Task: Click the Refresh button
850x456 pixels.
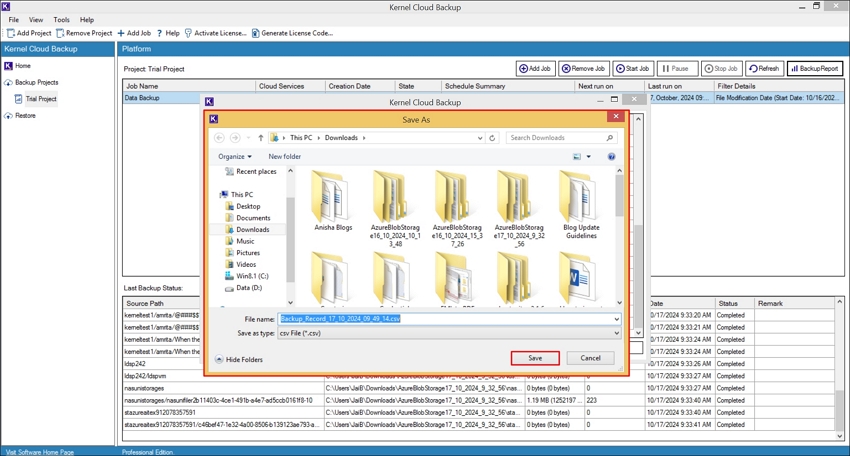Action: click(764, 69)
